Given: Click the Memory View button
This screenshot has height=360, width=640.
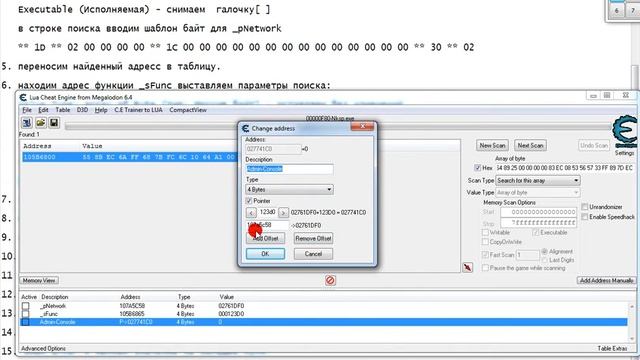Looking at the screenshot, I should tap(39, 280).
